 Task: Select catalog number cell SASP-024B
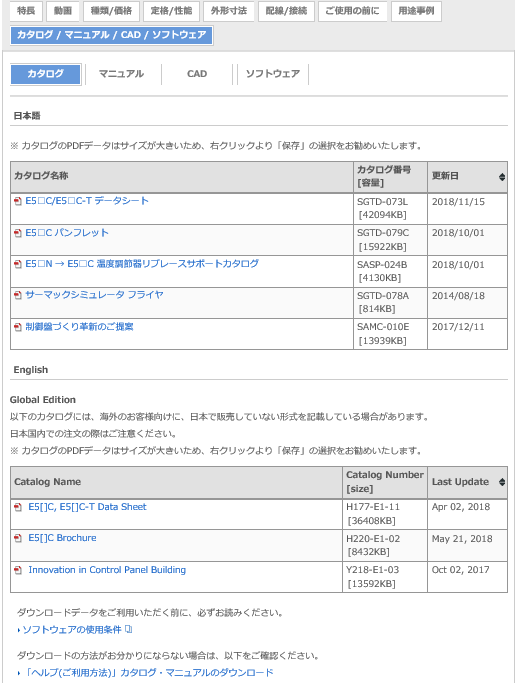pyautogui.click(x=390, y=271)
